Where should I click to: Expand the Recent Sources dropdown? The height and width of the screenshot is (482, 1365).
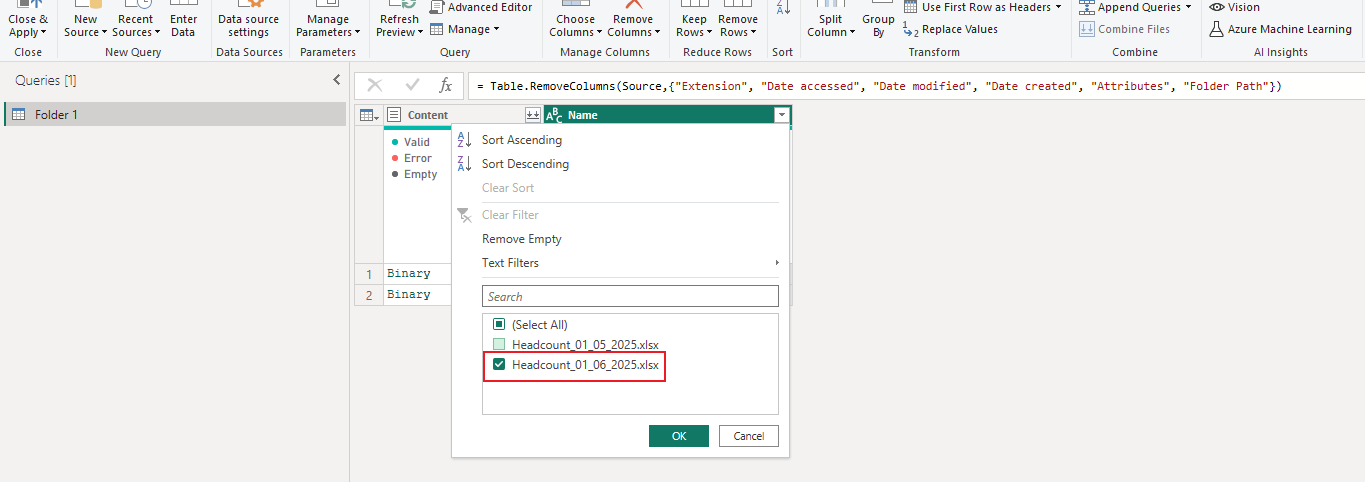click(x=157, y=33)
